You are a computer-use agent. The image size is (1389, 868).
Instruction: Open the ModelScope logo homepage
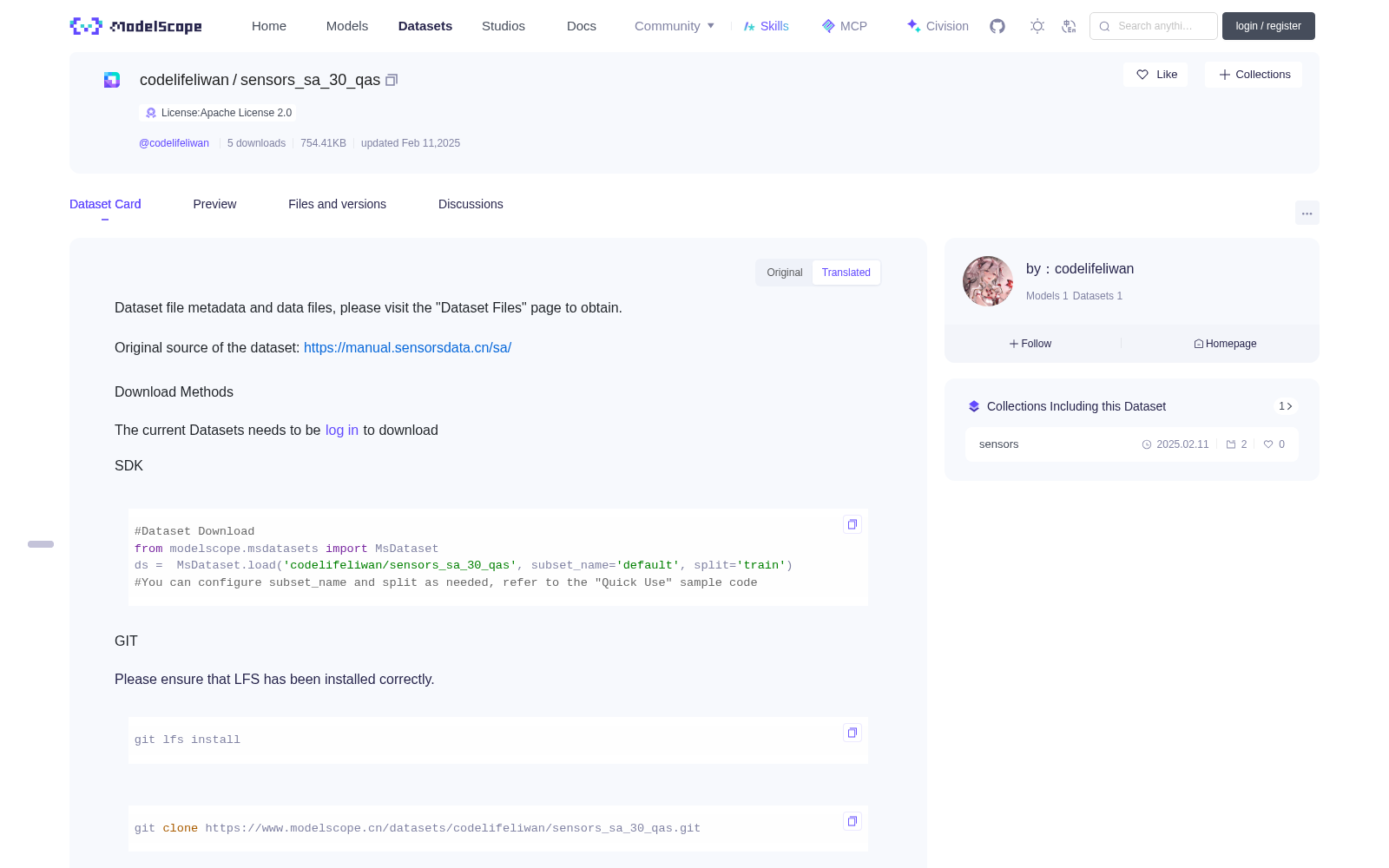pyautogui.click(x=136, y=26)
